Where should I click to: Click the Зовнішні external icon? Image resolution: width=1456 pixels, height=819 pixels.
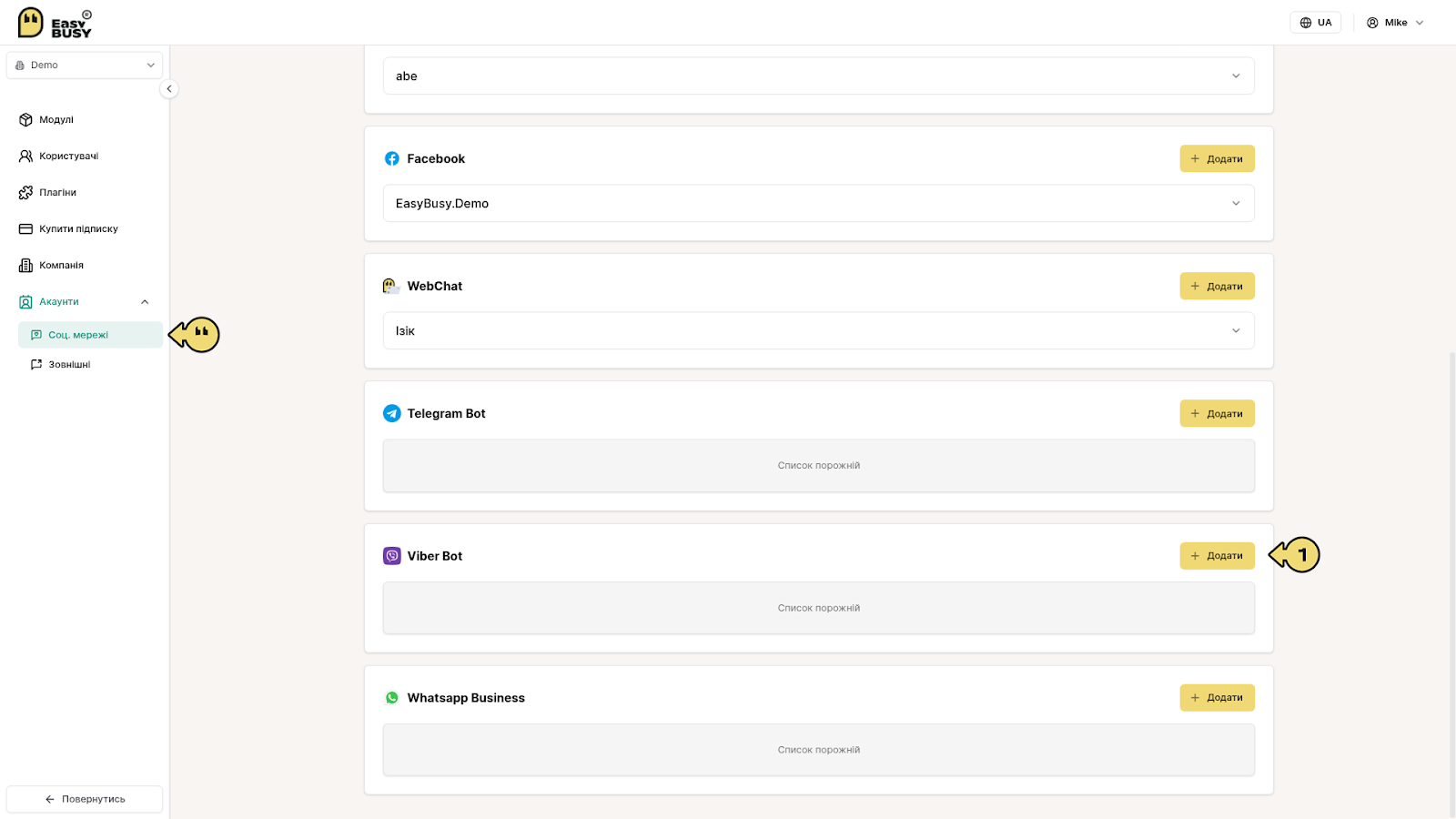36,364
